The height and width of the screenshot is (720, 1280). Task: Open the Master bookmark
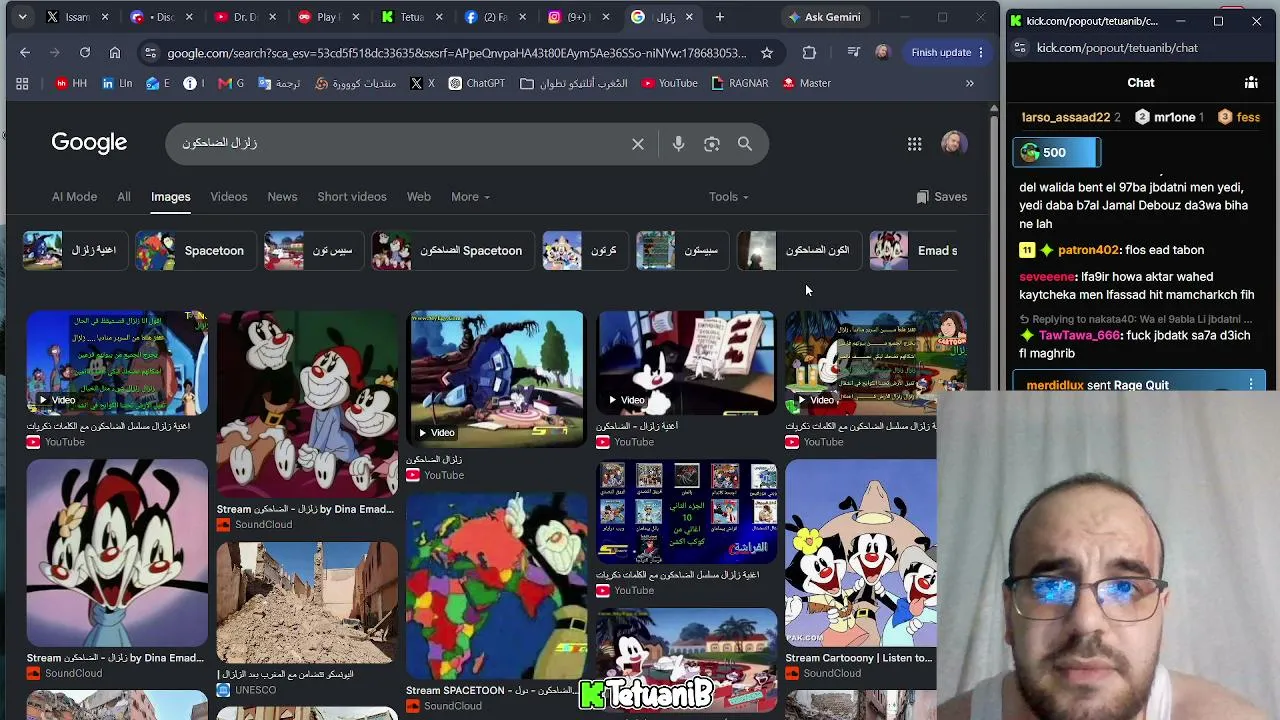806,83
